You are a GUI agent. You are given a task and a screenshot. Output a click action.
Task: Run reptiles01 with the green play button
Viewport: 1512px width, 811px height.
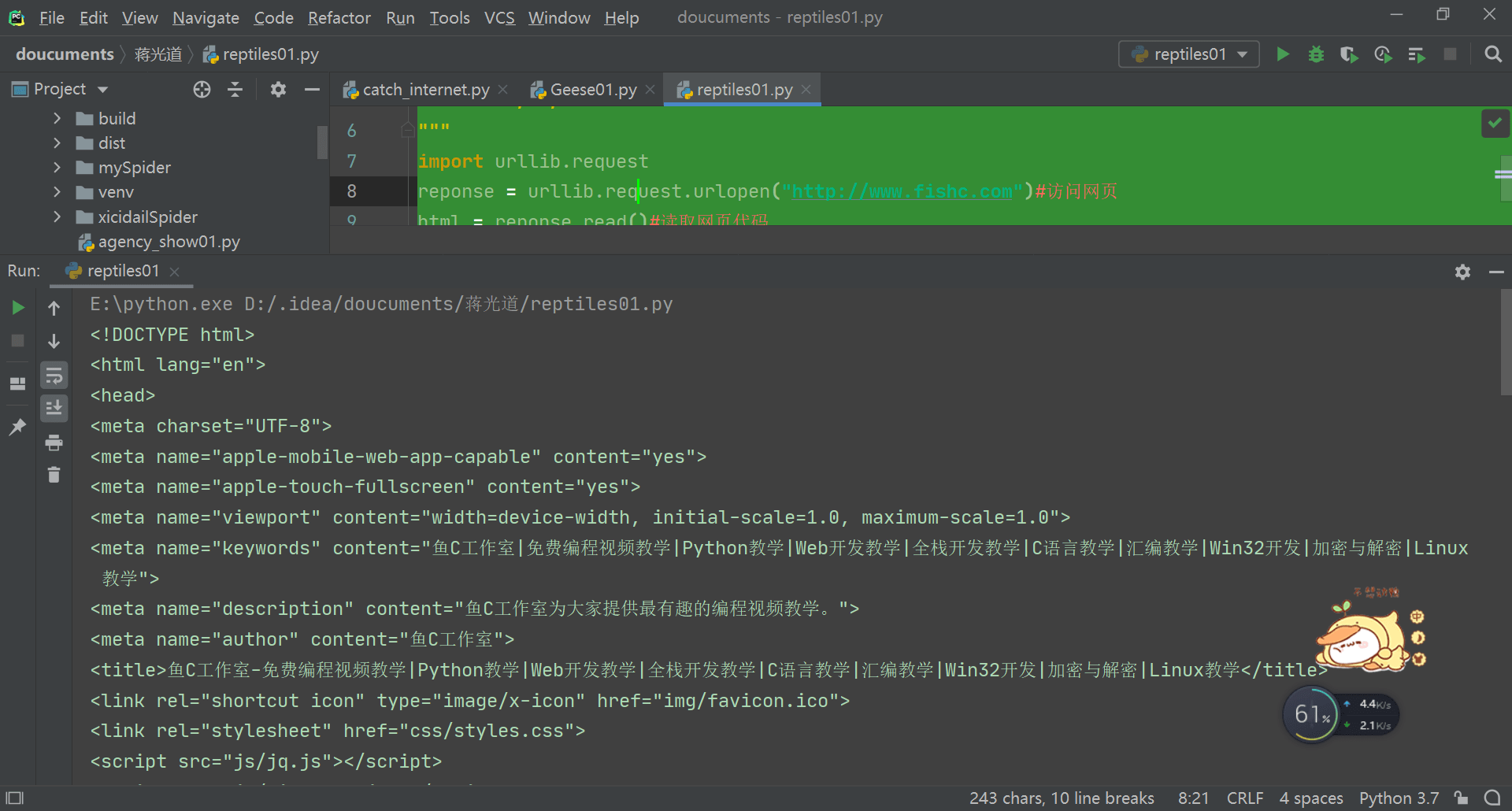click(x=1283, y=54)
